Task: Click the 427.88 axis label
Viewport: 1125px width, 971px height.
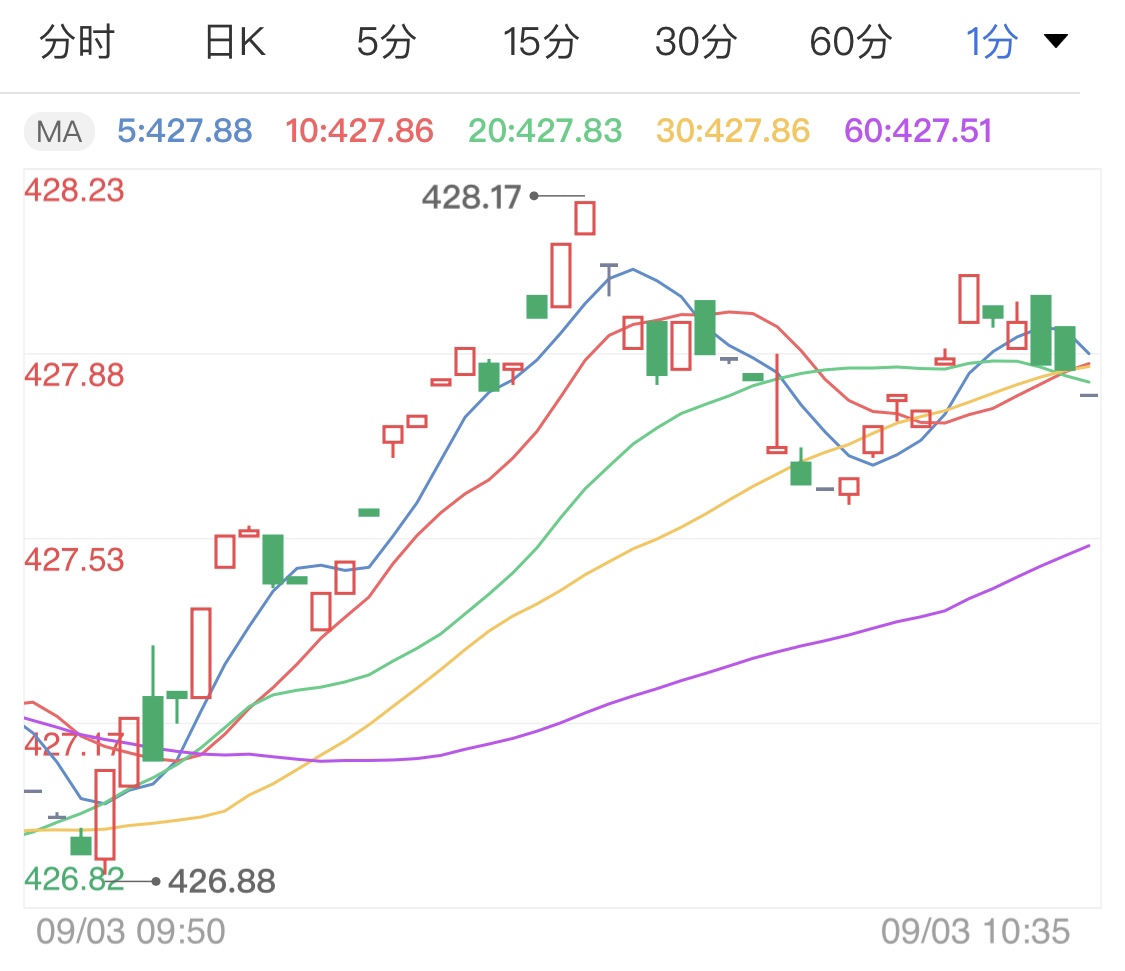Action: 74,375
